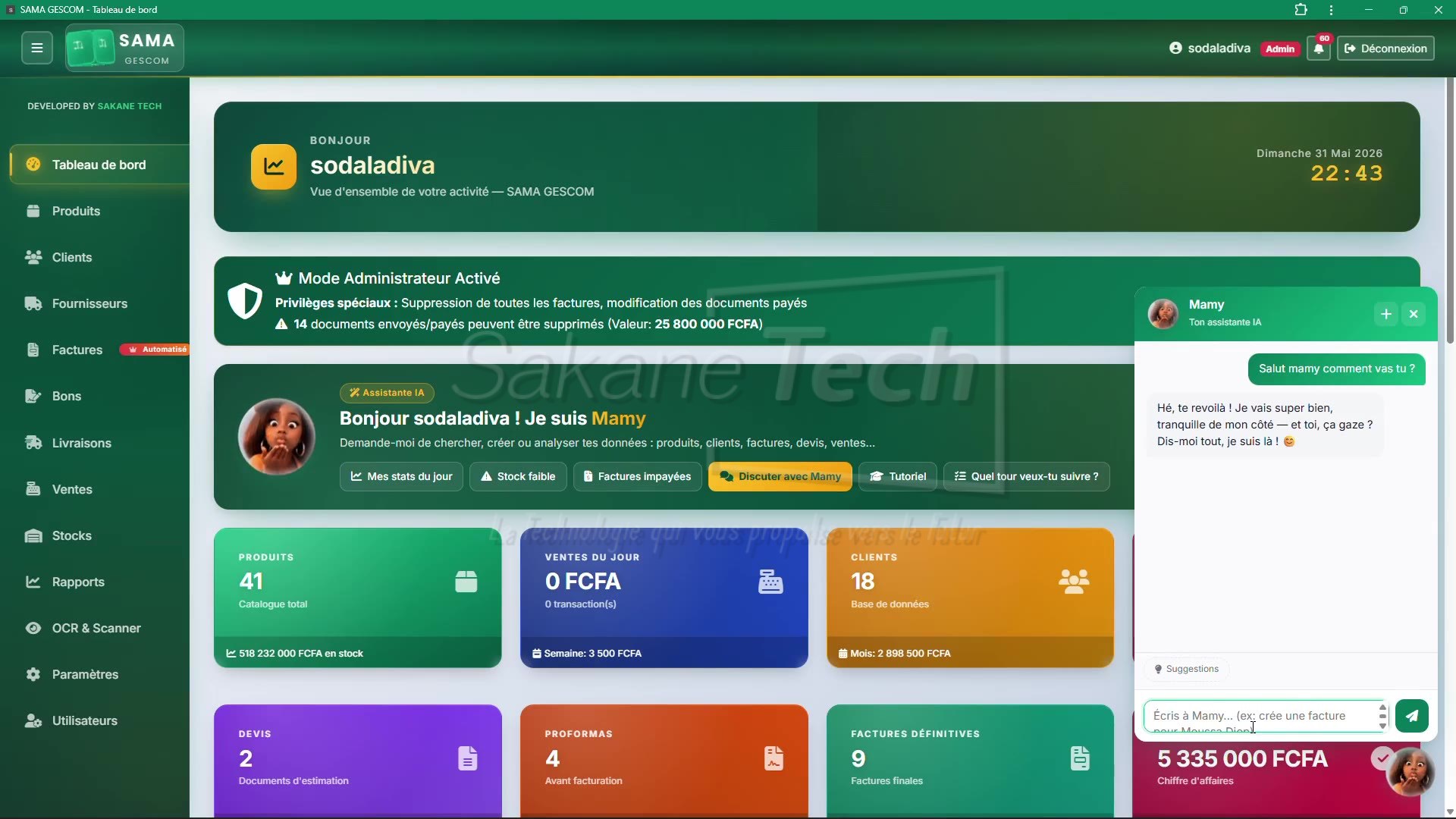Image resolution: width=1456 pixels, height=819 pixels.
Task: Click the Paramètres gear icon
Action: 33,674
